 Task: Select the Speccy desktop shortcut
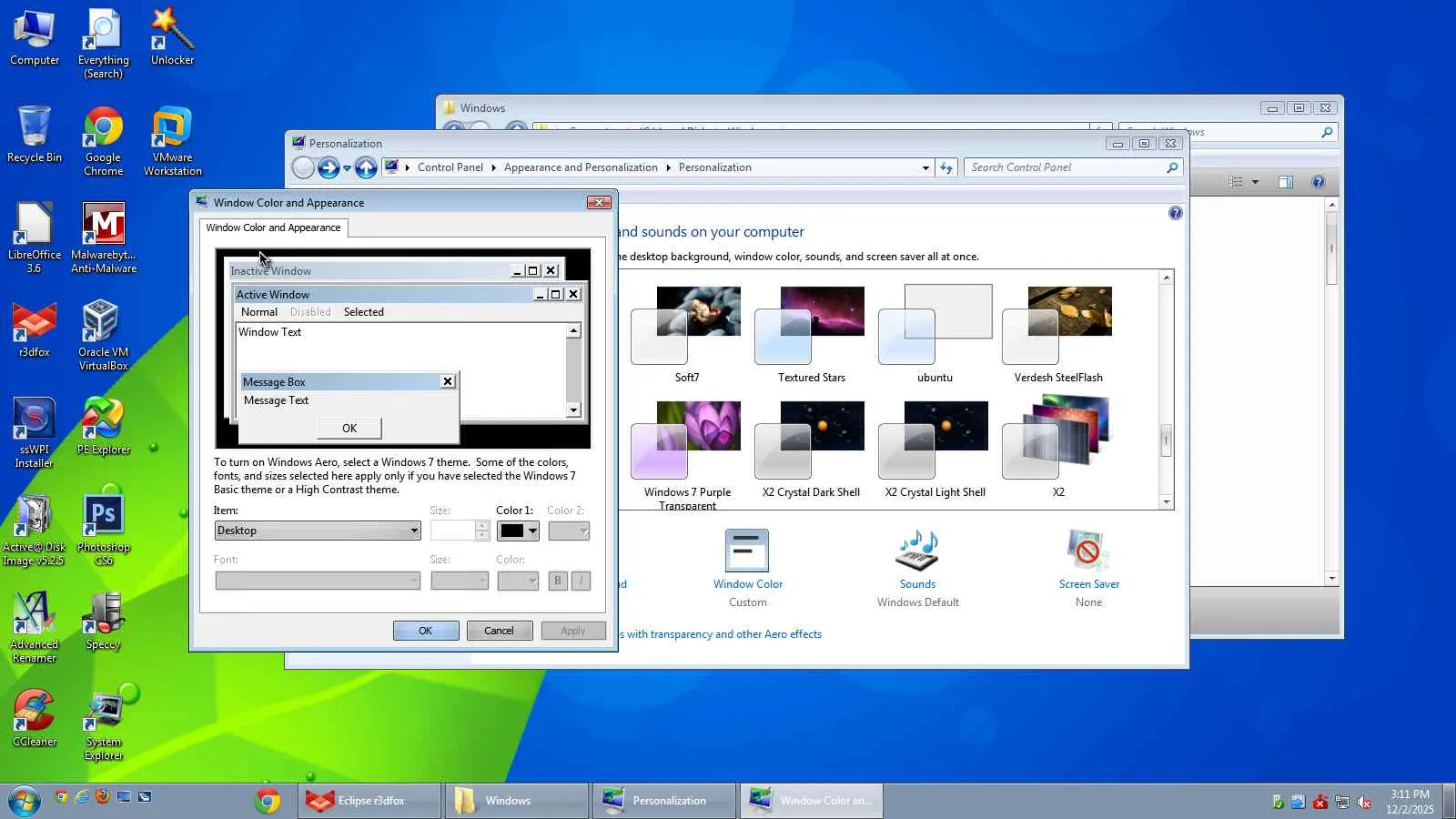[x=103, y=621]
